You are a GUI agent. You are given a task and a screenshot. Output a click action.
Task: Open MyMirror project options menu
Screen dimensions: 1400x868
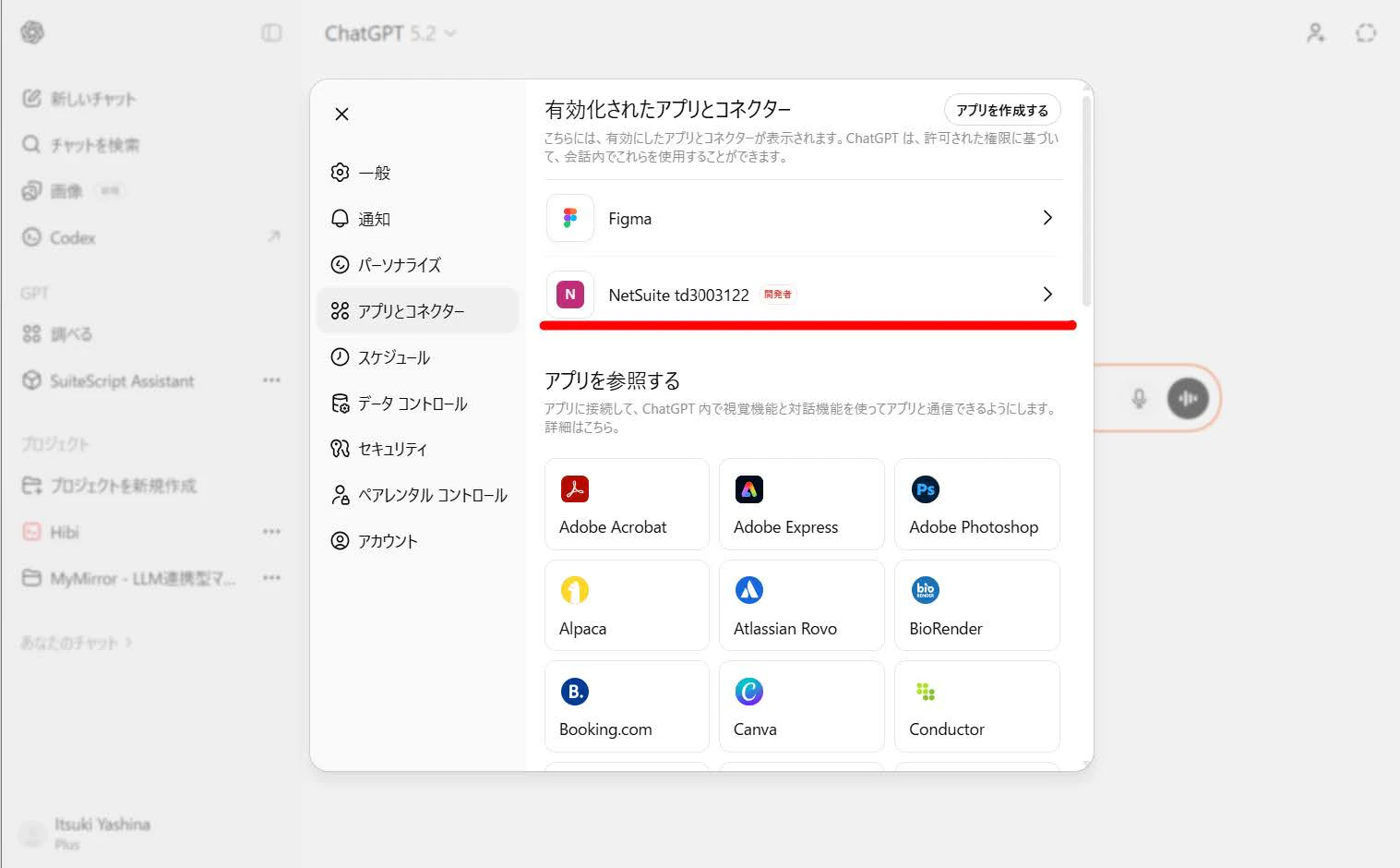point(271,578)
